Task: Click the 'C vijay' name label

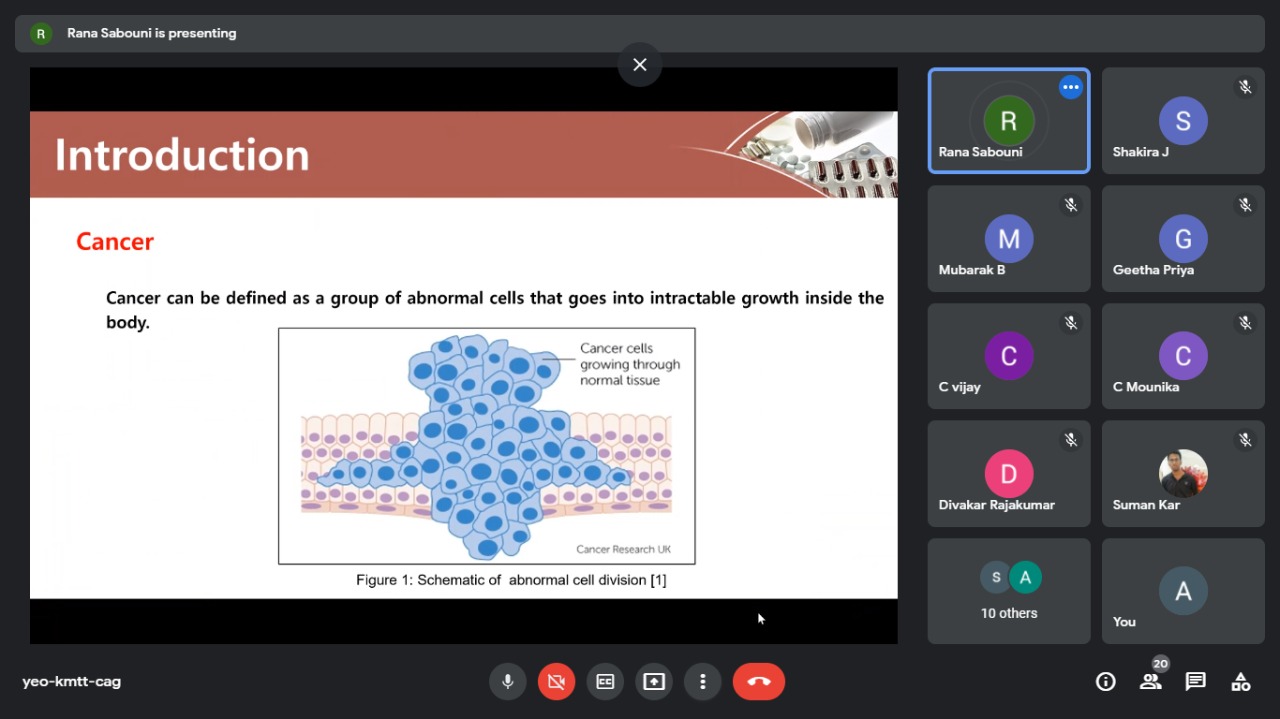Action: [x=960, y=387]
